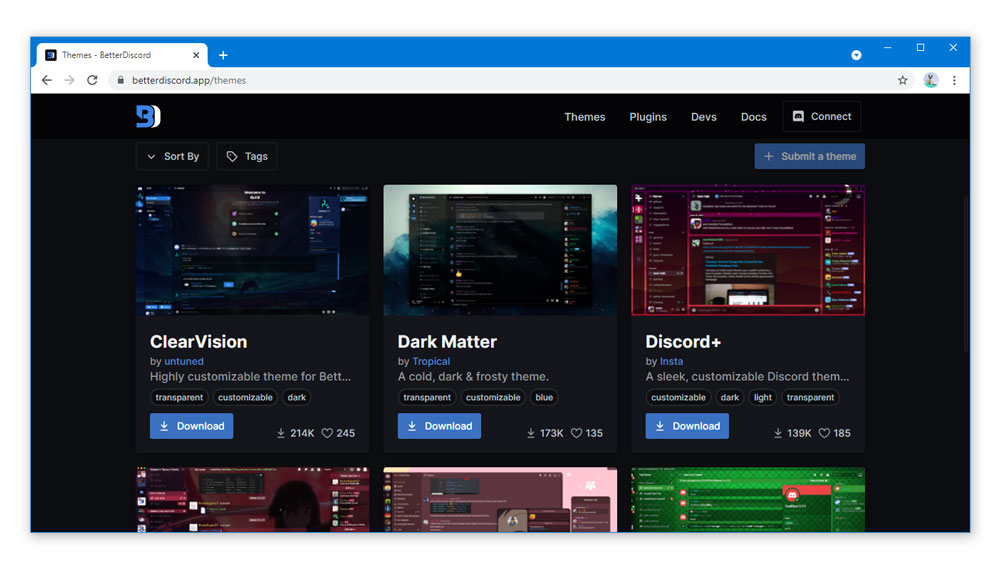This screenshot has height=568, width=1000.
Task: Click the customizable tag on Discord+
Action: click(x=678, y=397)
